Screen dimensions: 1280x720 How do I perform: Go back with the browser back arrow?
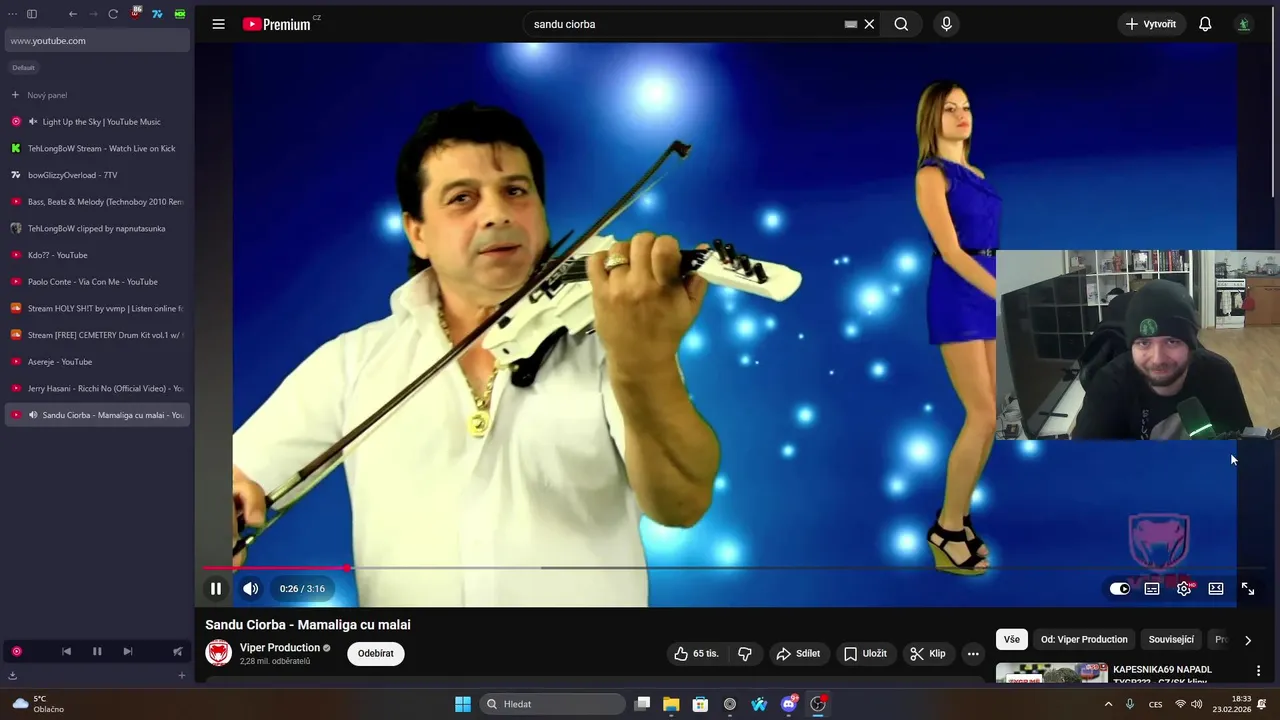click(x=73, y=14)
